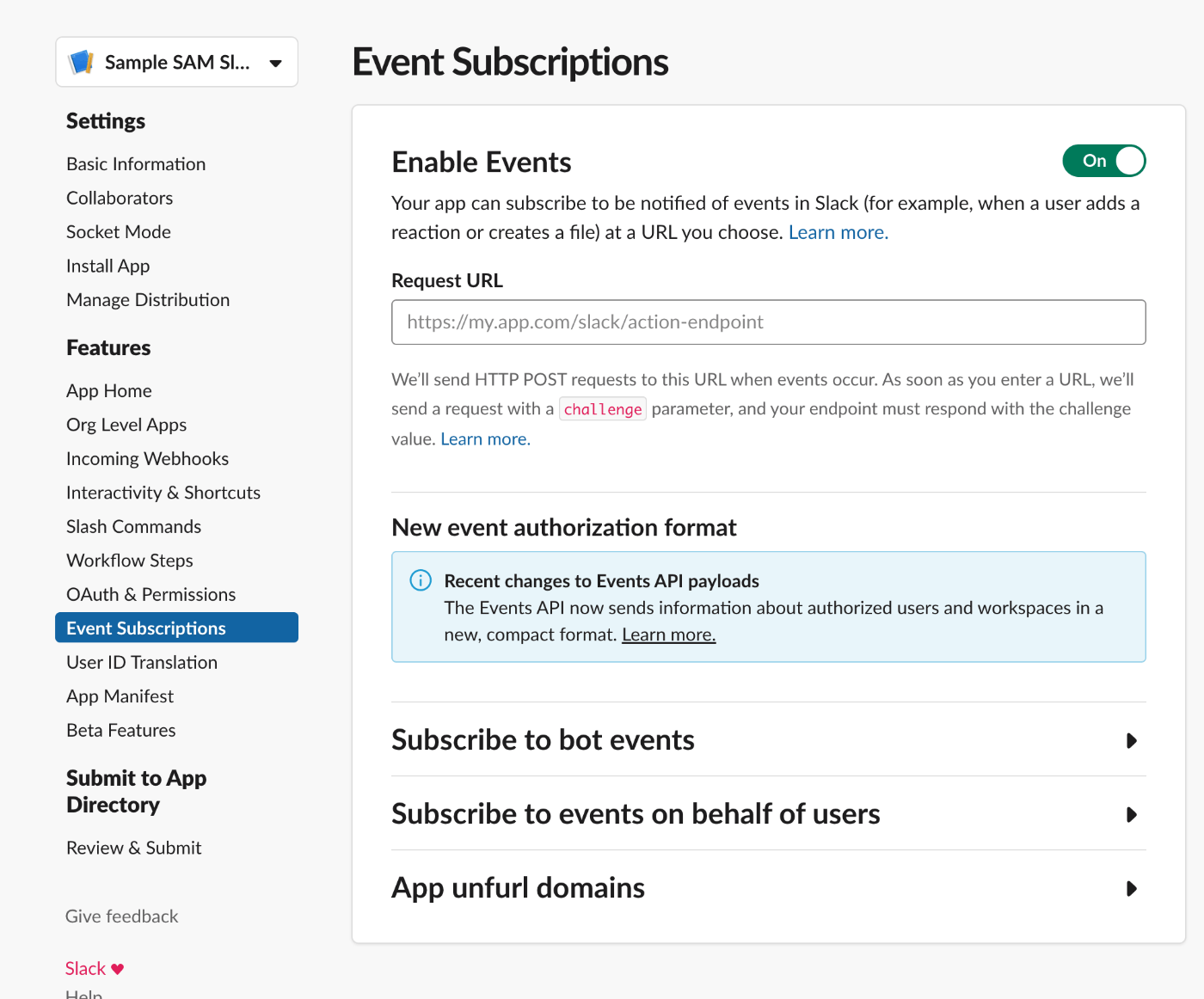Click the app logo icon in the app selector
This screenshot has width=1204, height=999.
tap(81, 62)
